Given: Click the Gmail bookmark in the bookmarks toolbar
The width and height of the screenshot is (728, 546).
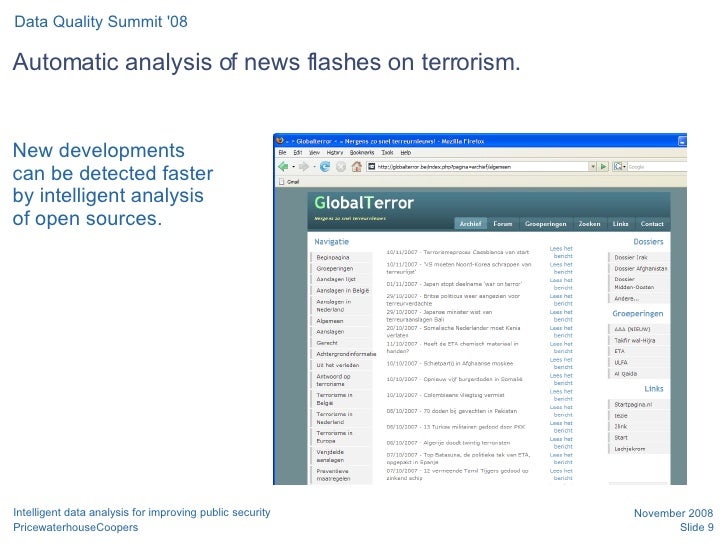Looking at the screenshot, I should (289, 182).
